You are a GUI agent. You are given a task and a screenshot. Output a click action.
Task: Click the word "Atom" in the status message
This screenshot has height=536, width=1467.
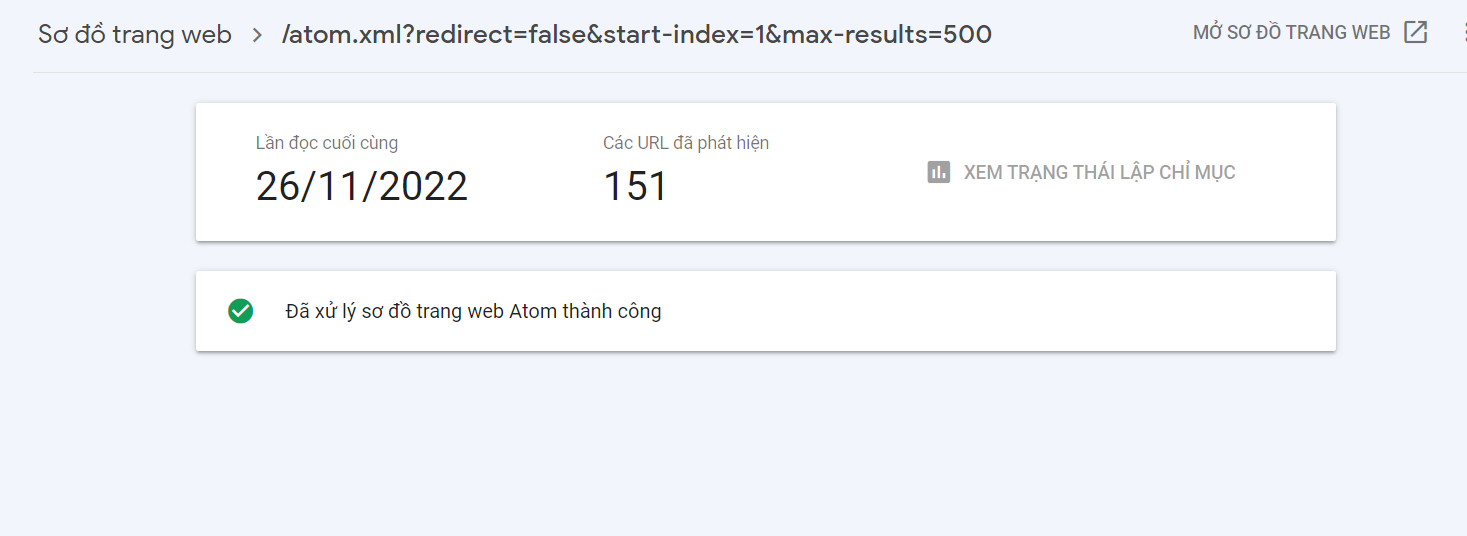533,311
